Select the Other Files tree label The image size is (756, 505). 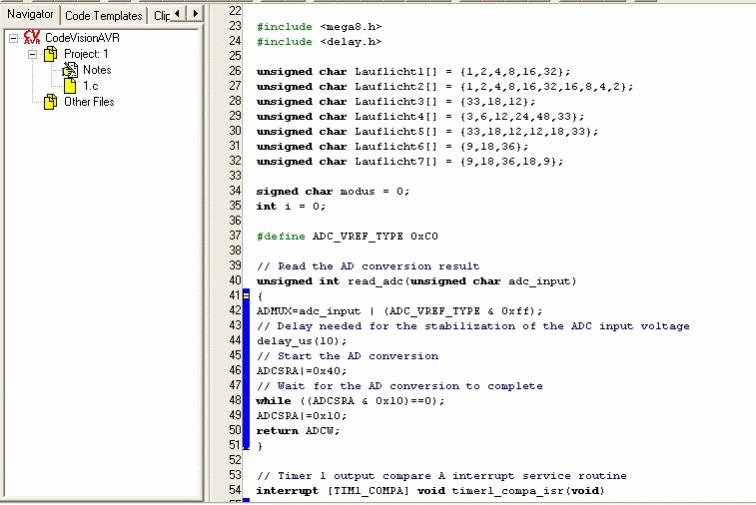click(x=89, y=102)
